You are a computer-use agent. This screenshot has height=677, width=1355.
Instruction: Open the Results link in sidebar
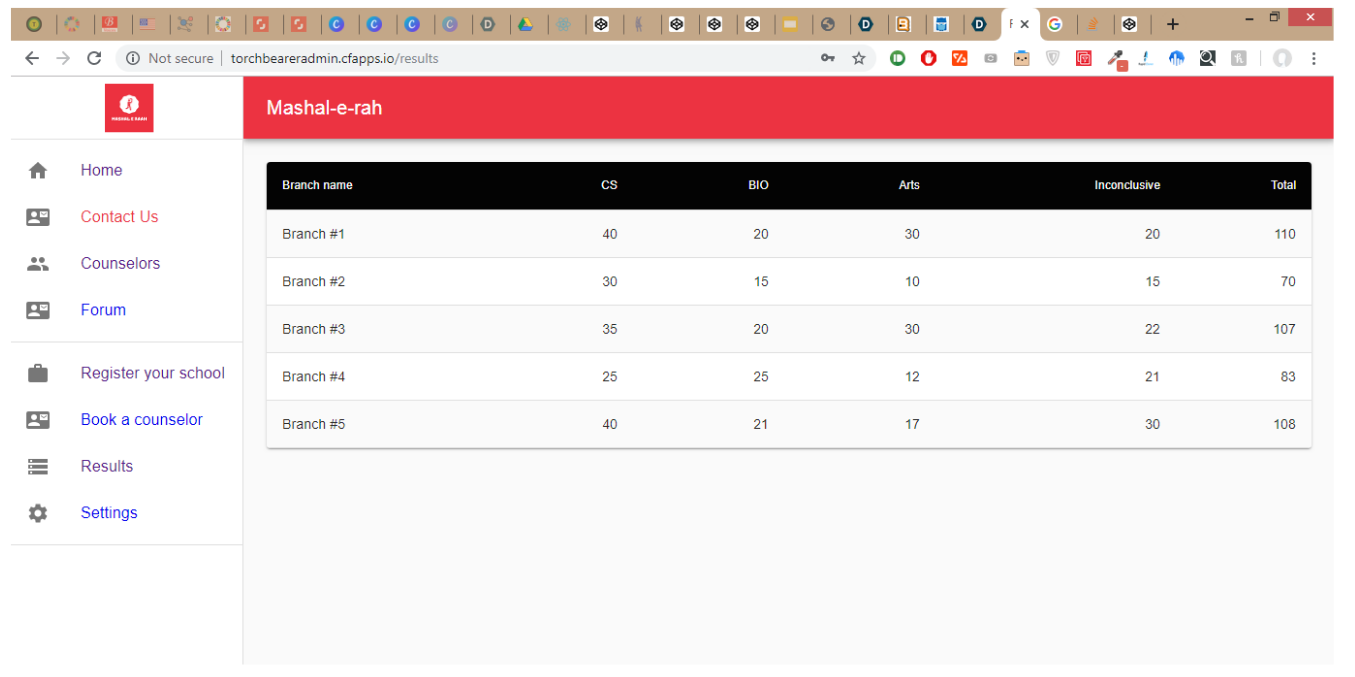tap(107, 466)
